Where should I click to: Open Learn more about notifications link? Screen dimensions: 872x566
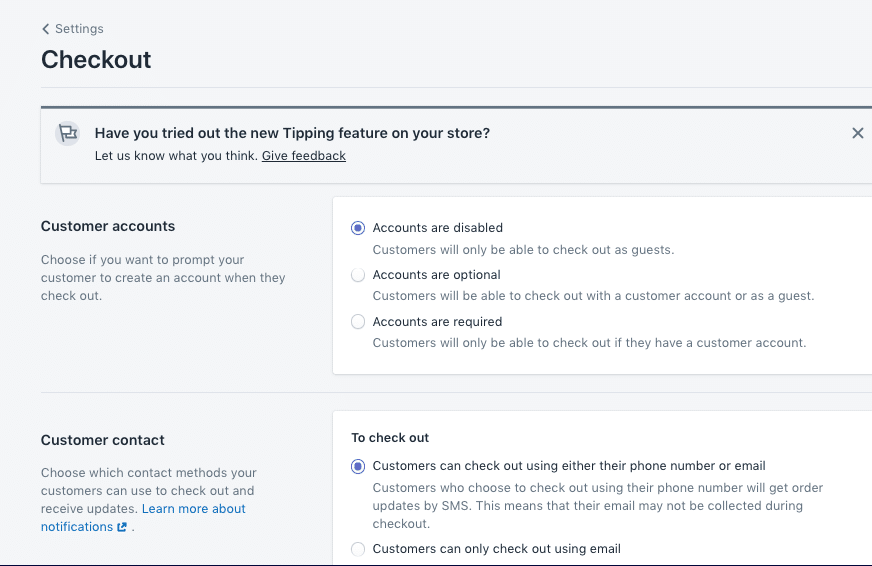tap(193, 509)
